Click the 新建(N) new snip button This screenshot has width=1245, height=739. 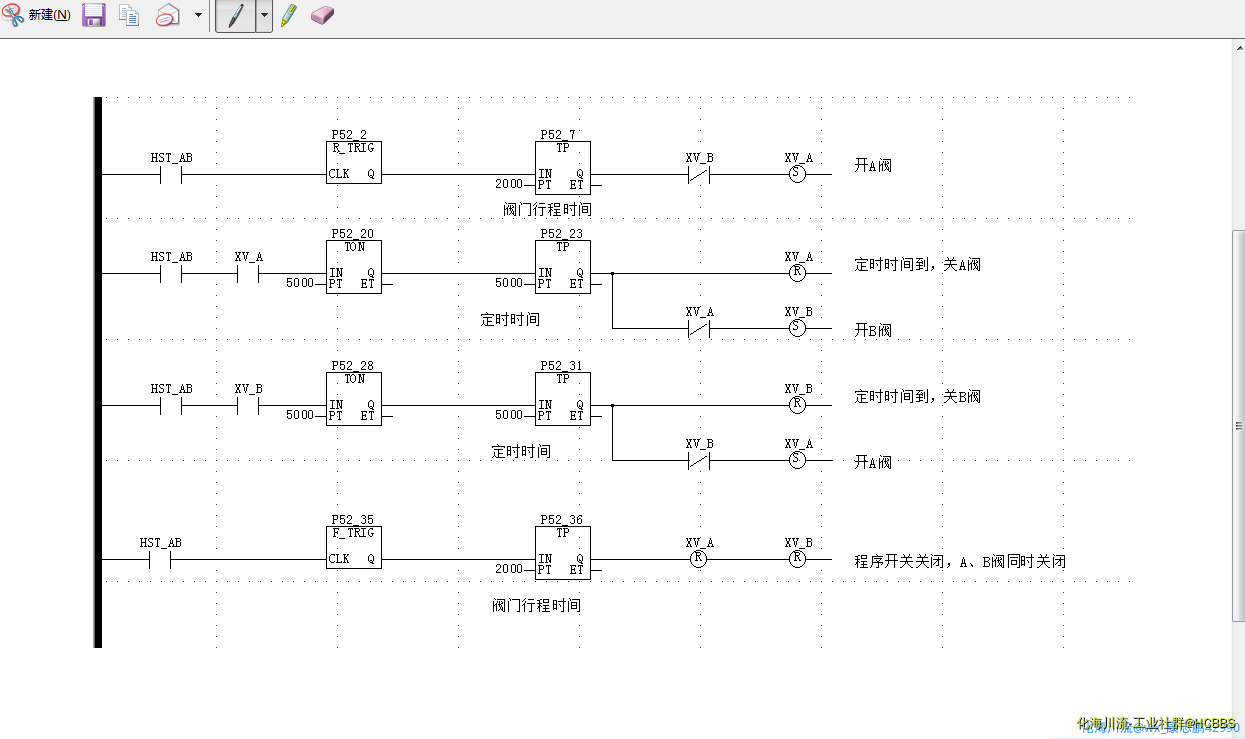pyautogui.click(x=37, y=15)
